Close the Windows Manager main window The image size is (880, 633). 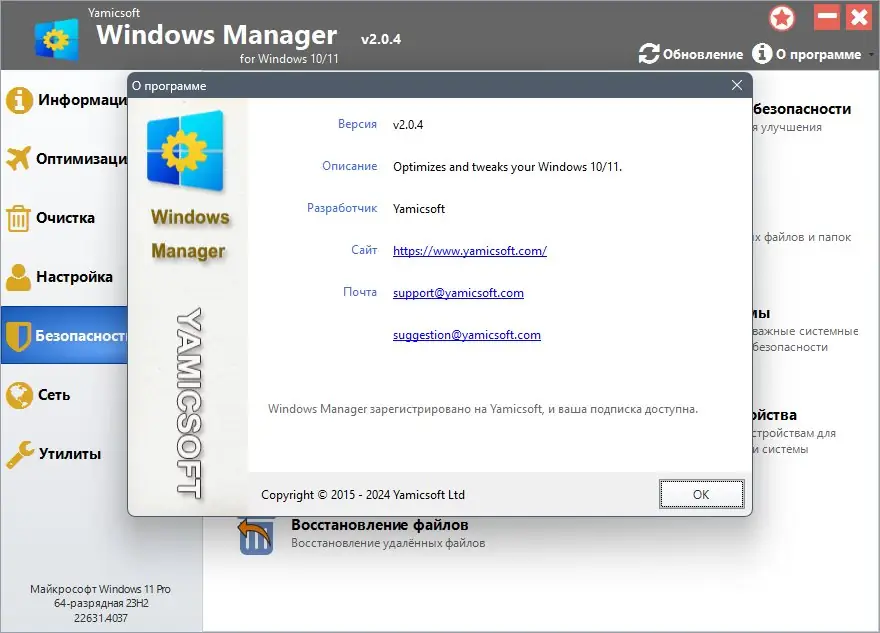(859, 17)
